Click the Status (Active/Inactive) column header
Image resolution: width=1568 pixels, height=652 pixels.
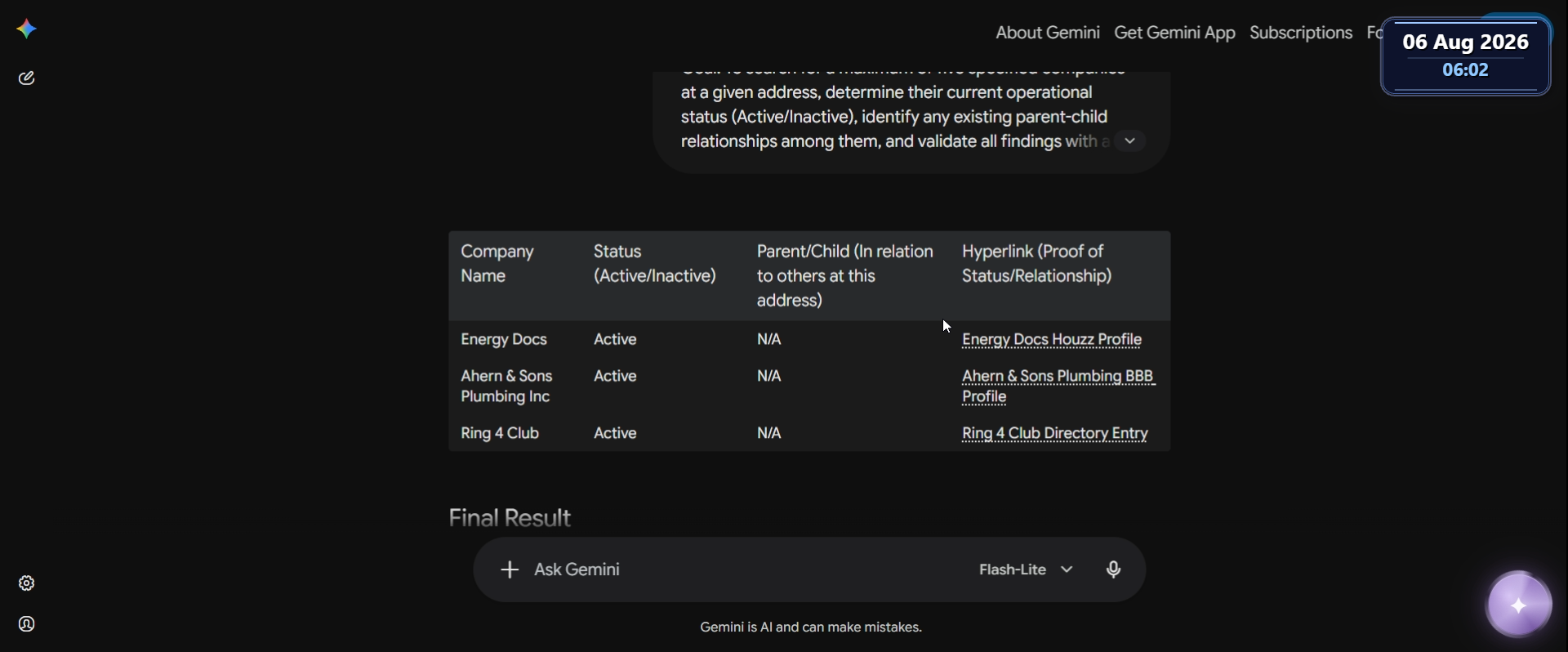655,264
